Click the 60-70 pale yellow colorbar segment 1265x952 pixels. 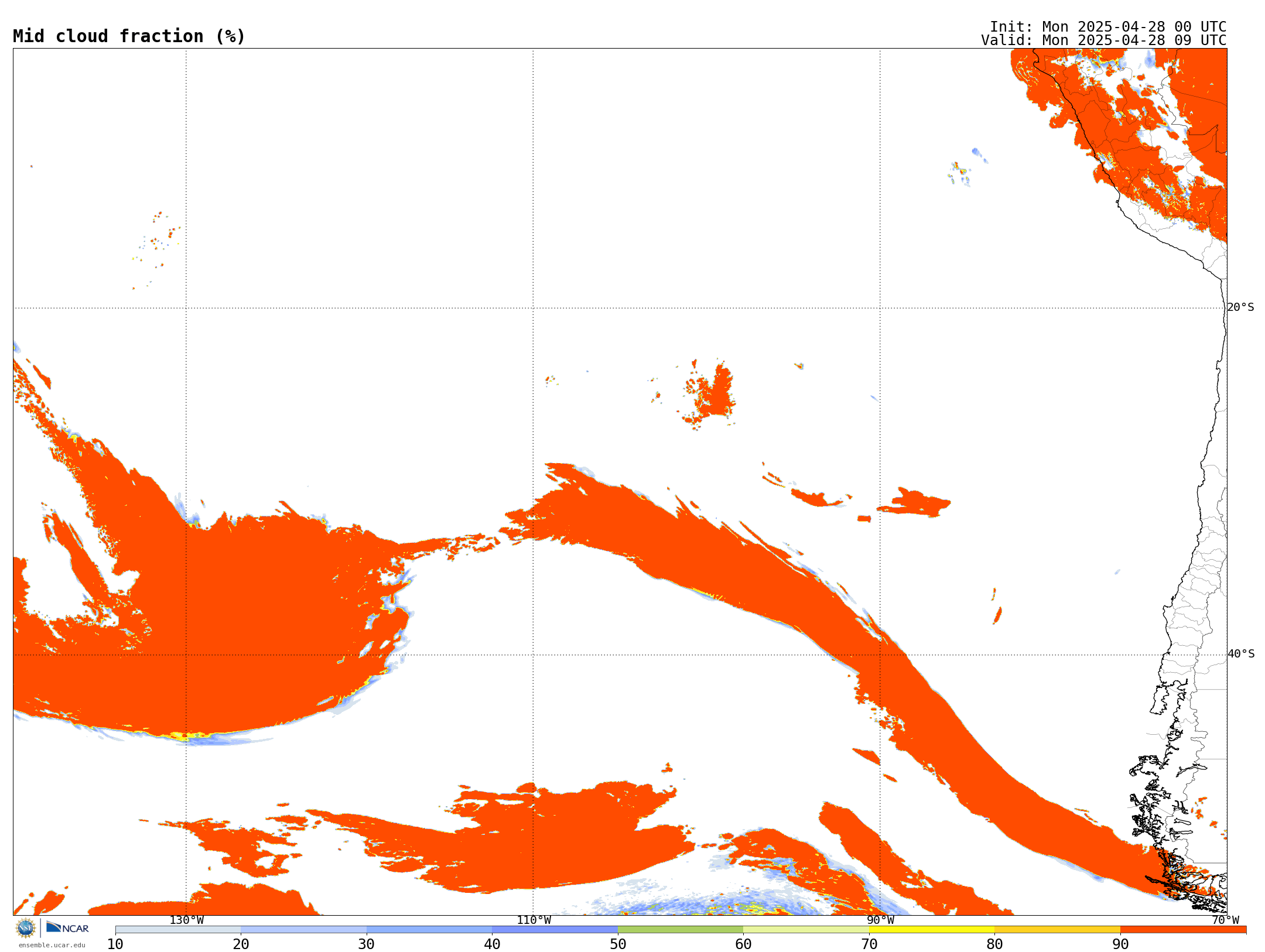pyautogui.click(x=806, y=930)
